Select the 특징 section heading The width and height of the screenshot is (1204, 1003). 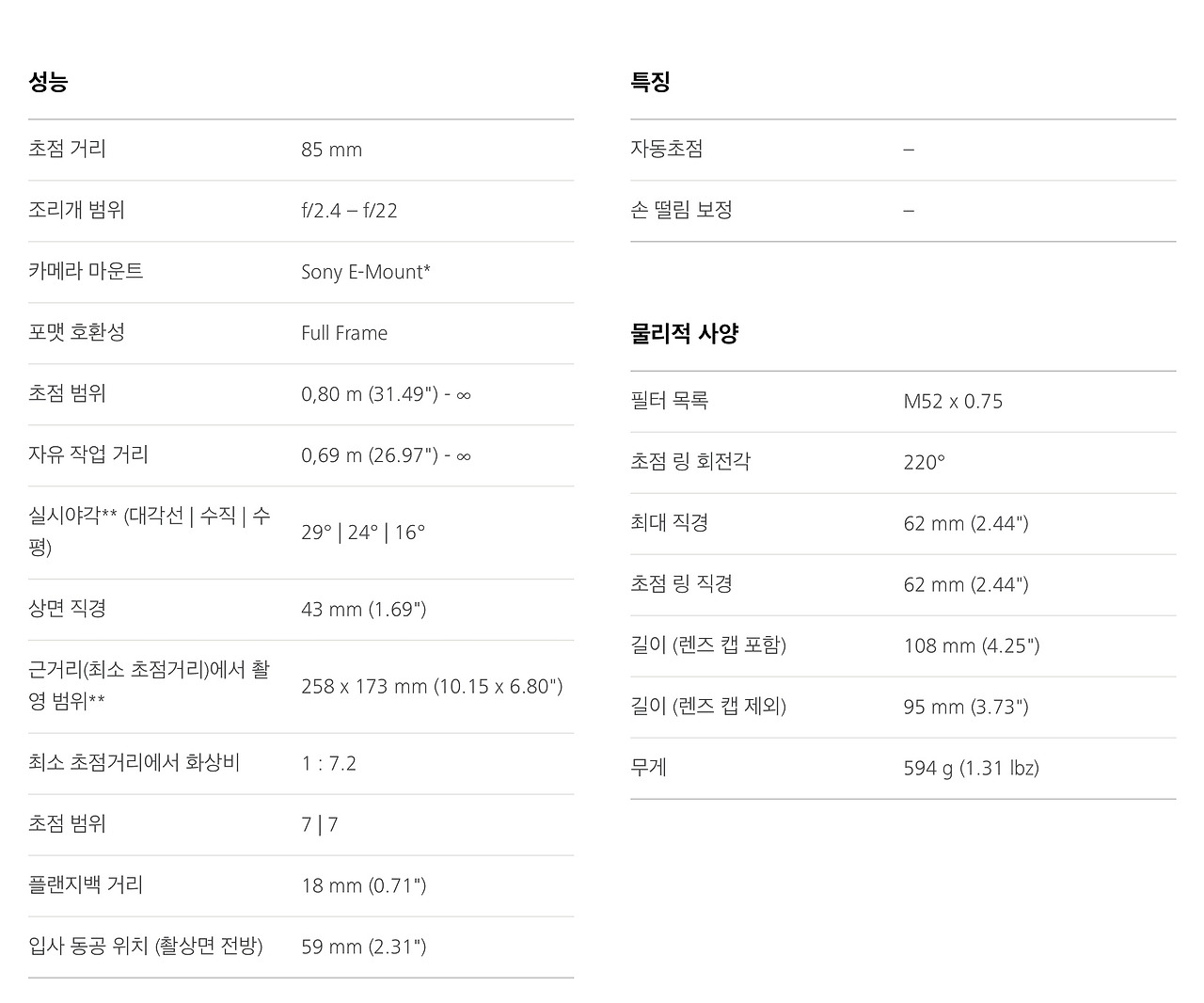(650, 82)
